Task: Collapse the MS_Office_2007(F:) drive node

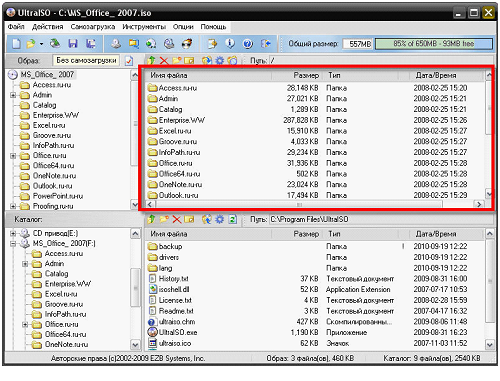Action: pos(13,244)
